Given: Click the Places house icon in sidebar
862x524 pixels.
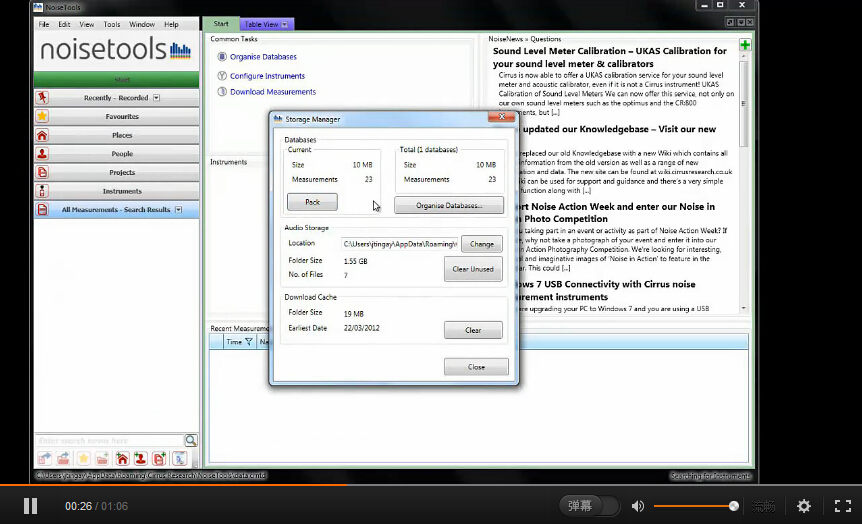Looking at the screenshot, I should point(42,135).
